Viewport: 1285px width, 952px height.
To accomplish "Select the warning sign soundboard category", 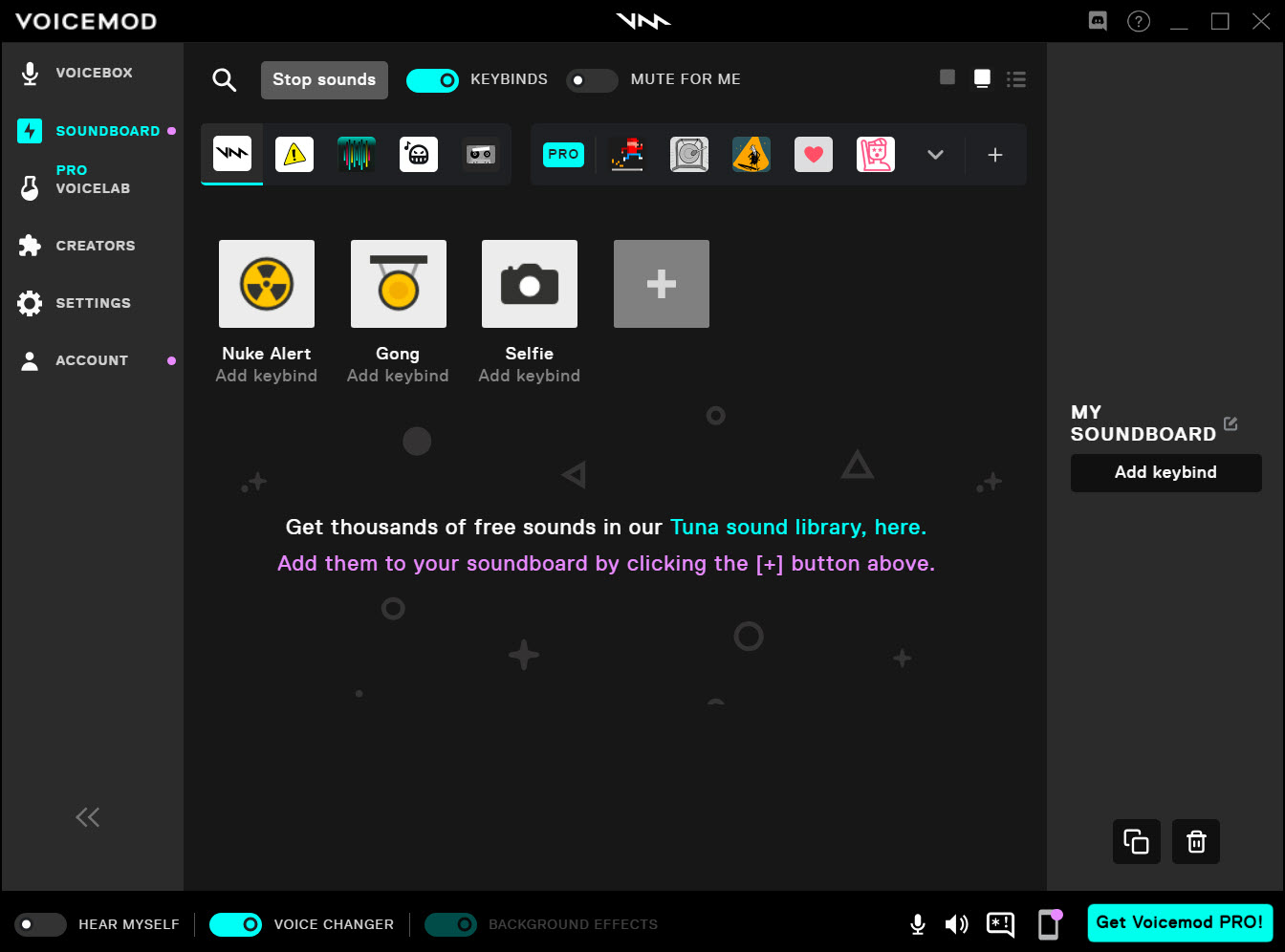I will [294, 154].
